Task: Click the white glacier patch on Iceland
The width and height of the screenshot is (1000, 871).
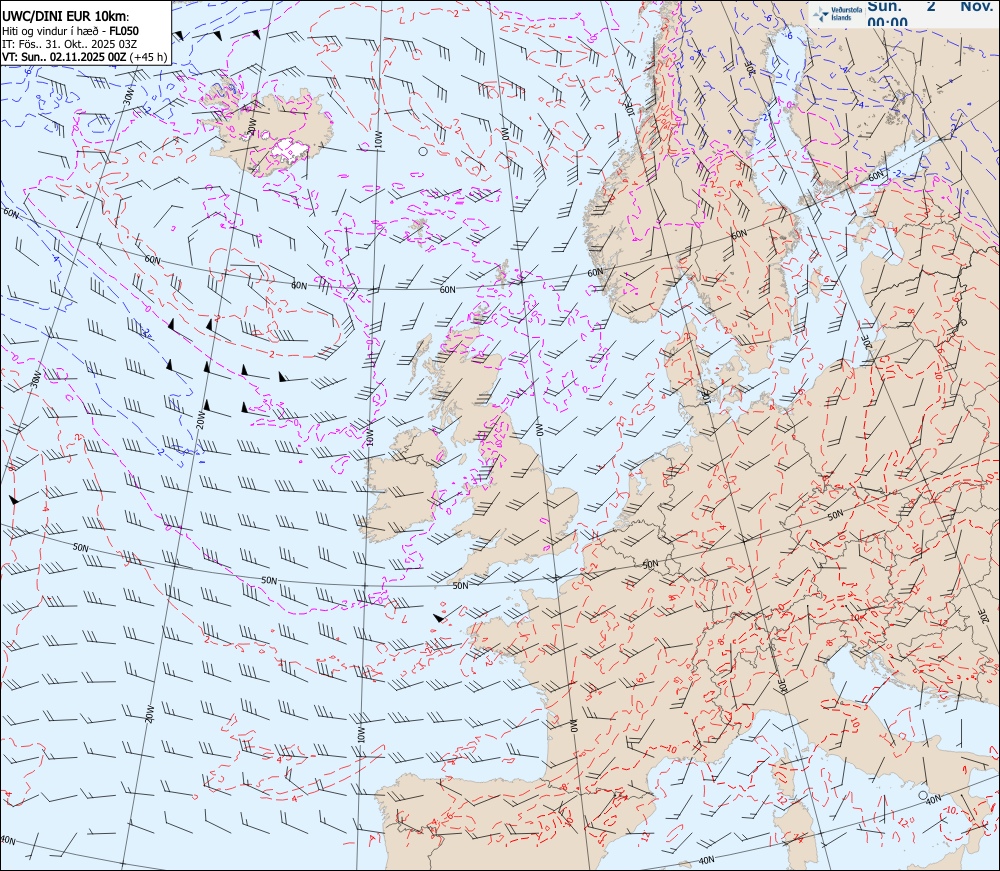Action: point(289,149)
